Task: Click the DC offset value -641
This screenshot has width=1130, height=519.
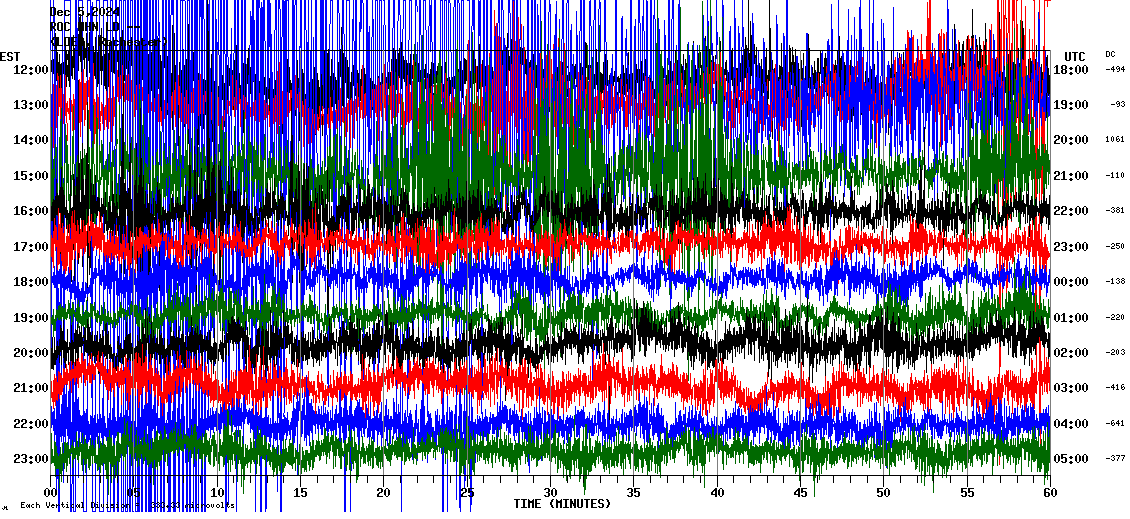Action: tap(1115, 423)
